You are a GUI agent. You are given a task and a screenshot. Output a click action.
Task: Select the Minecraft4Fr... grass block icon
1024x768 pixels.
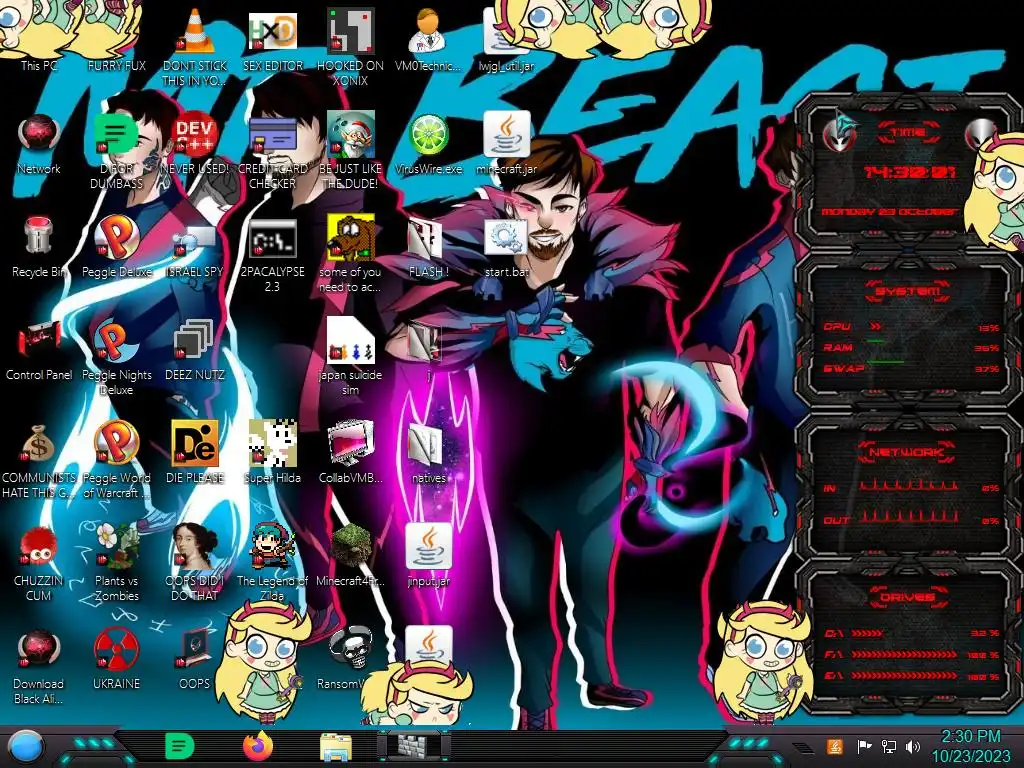coord(351,556)
